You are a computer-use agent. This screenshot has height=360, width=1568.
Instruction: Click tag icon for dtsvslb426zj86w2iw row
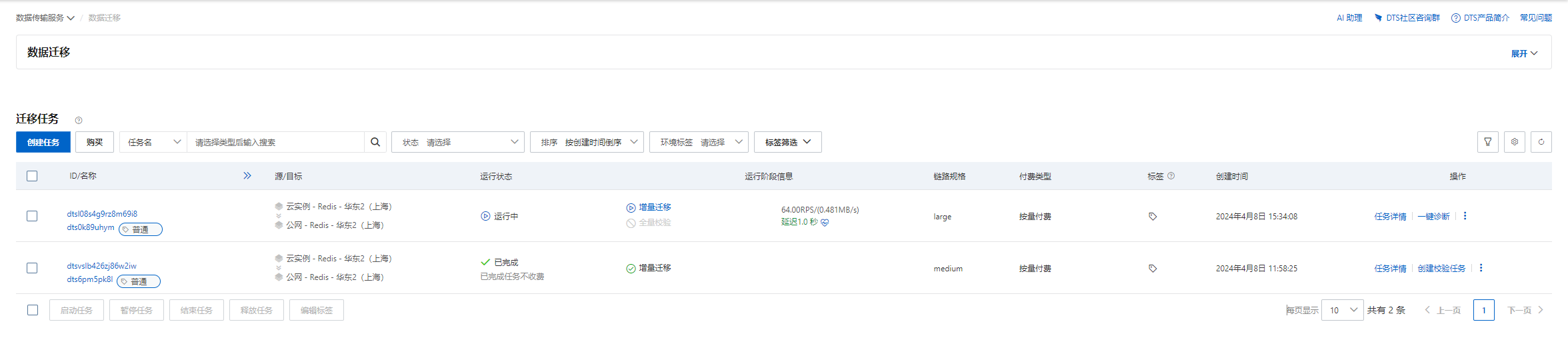coord(1153,269)
